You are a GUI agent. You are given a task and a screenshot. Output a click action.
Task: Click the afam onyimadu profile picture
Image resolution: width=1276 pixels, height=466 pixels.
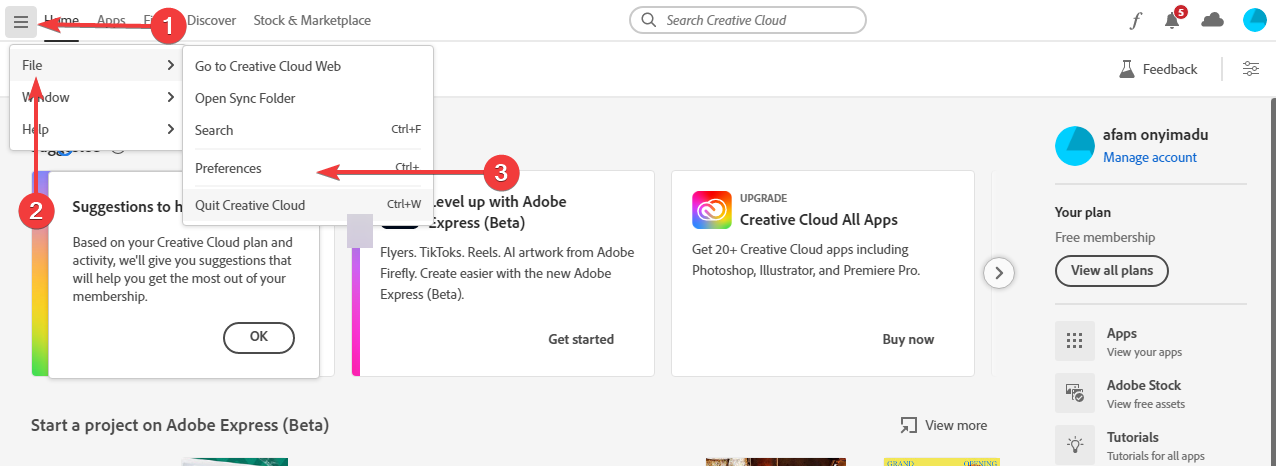[x=1075, y=146]
